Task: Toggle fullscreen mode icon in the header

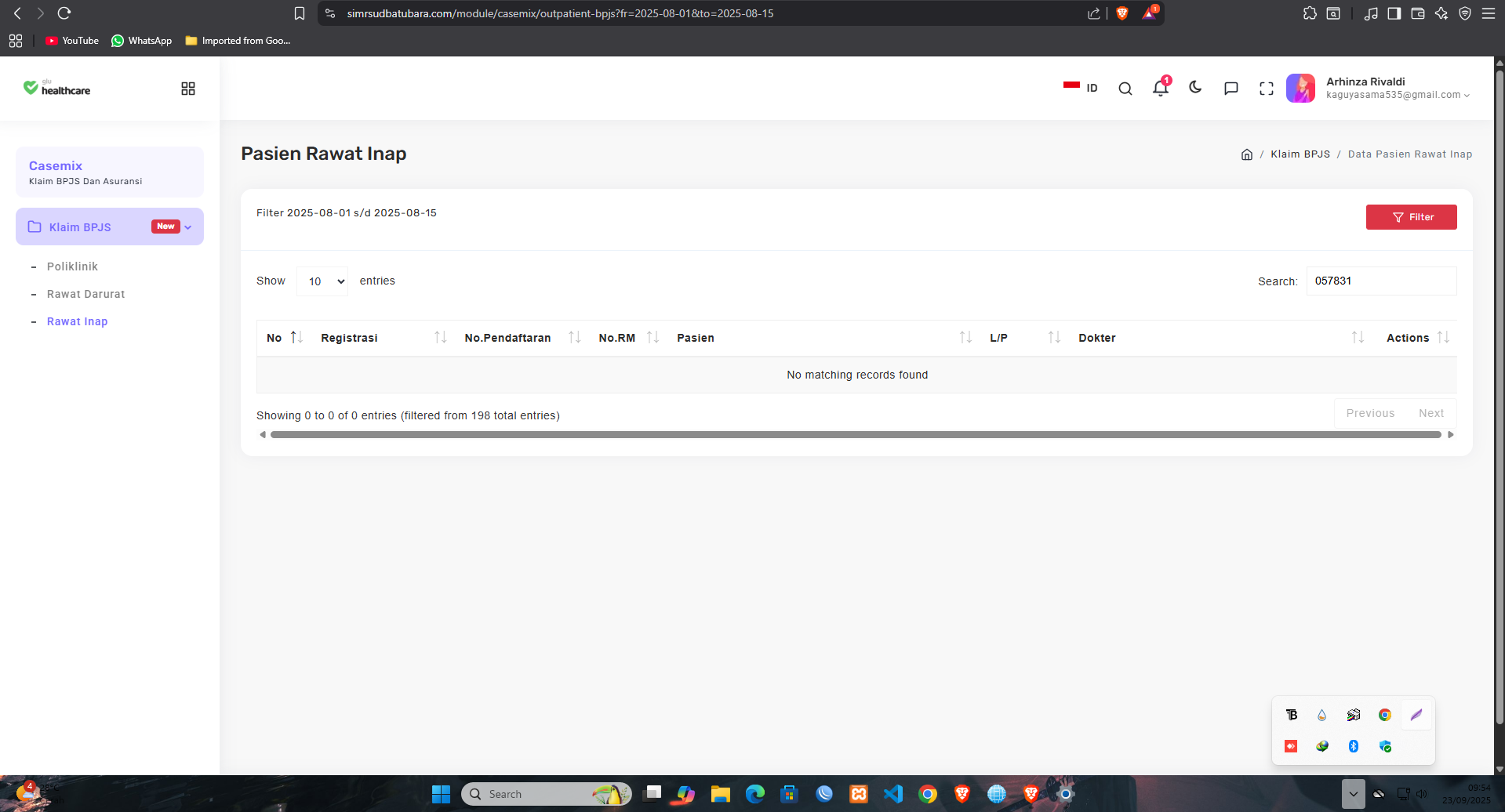Action: pos(1267,89)
